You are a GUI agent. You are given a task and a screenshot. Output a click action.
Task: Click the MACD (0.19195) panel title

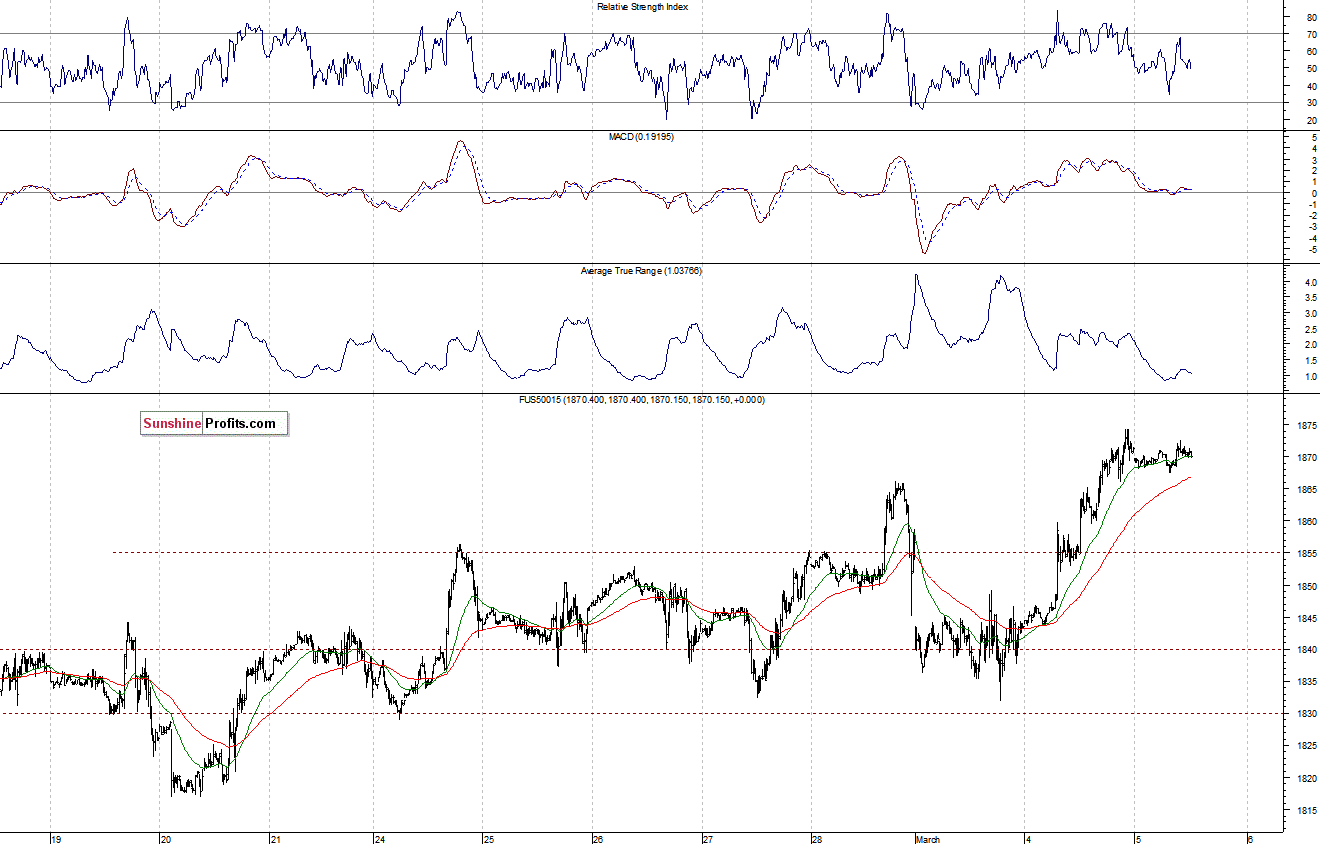click(x=642, y=137)
